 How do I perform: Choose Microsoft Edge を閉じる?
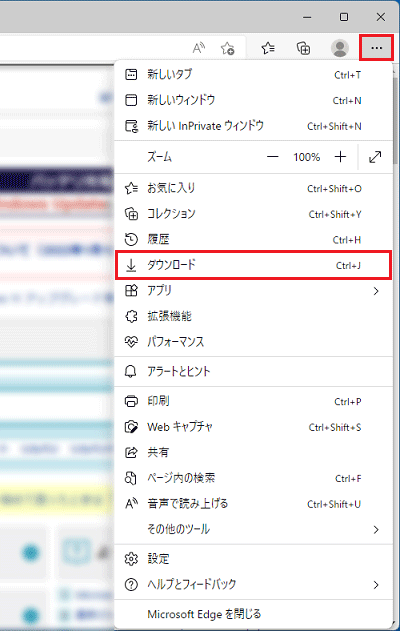(x=254, y=615)
